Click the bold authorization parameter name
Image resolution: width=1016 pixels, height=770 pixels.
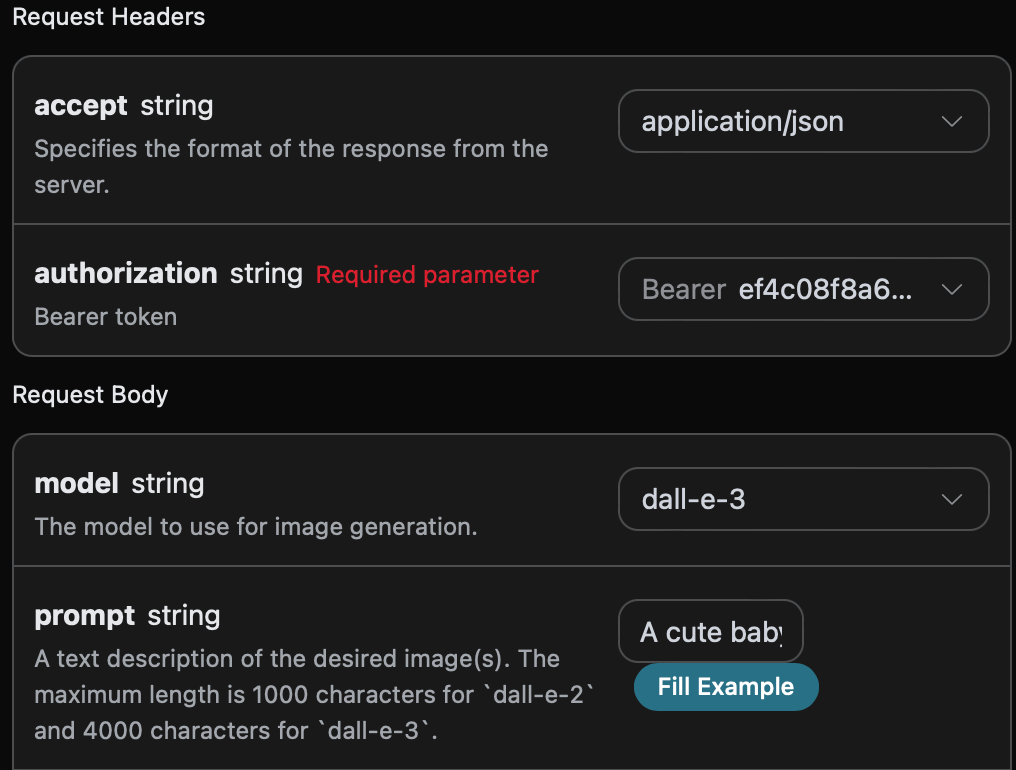coord(126,274)
